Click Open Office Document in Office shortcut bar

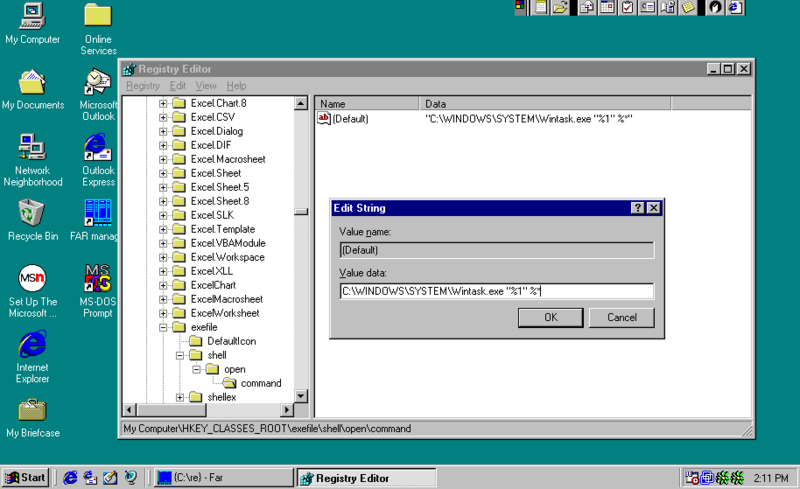pos(560,7)
